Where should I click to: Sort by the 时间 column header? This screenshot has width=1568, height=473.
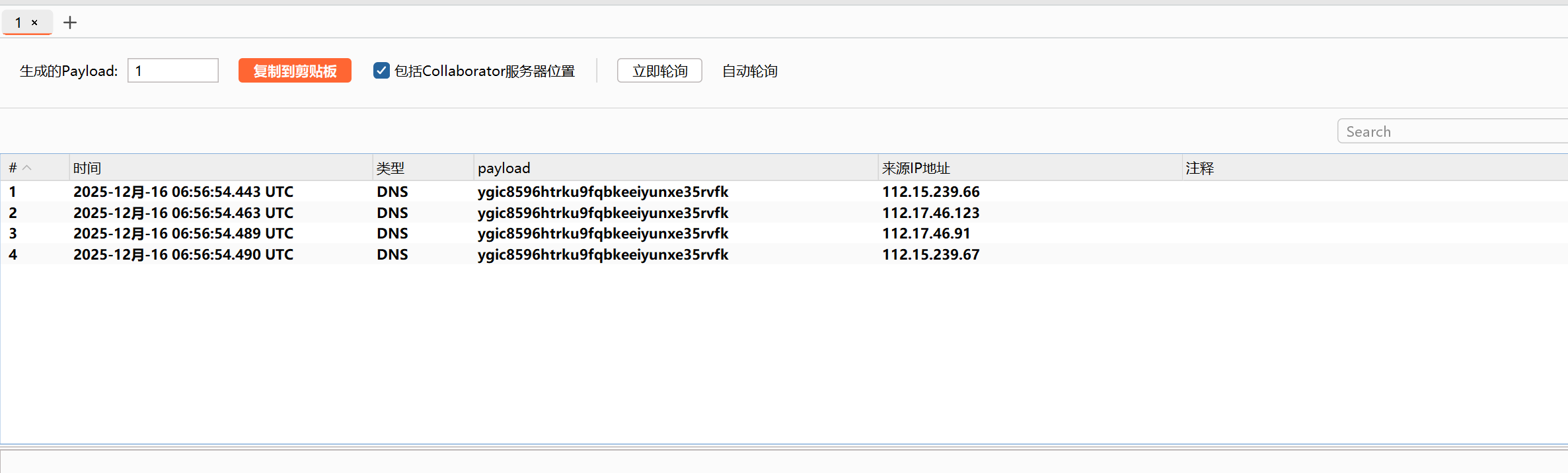click(x=220, y=168)
